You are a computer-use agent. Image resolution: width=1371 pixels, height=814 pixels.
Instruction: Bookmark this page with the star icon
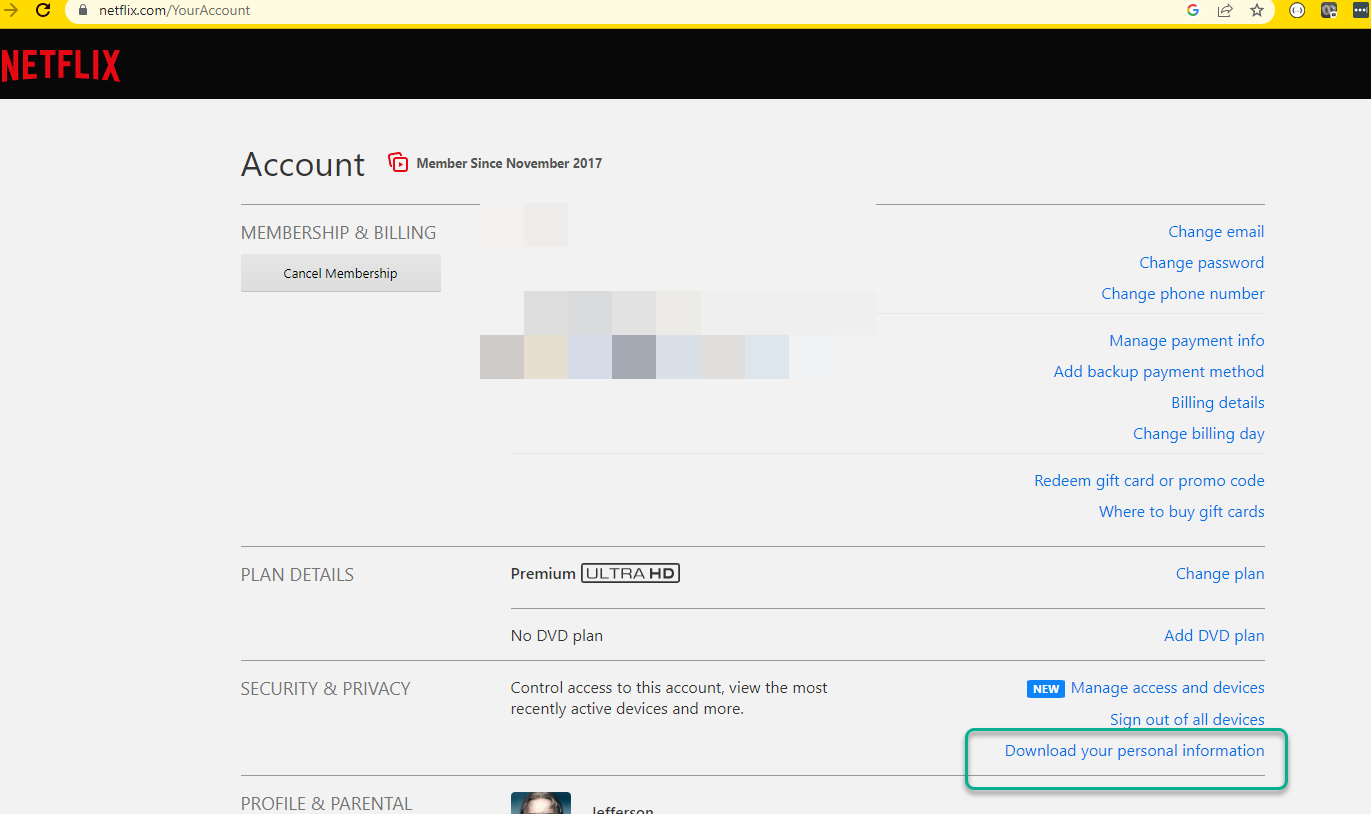pyautogui.click(x=1257, y=10)
